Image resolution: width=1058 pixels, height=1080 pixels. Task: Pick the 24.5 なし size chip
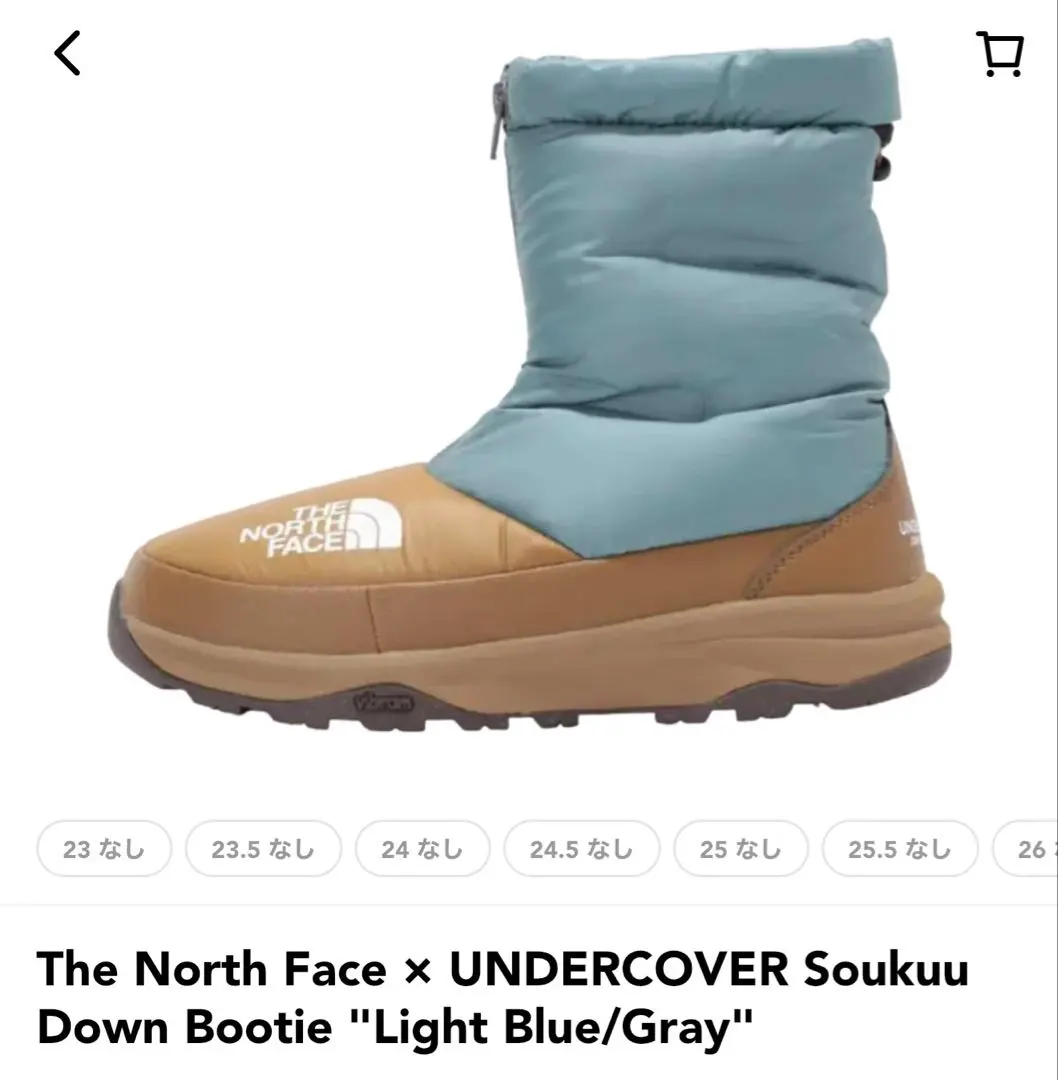pos(581,849)
